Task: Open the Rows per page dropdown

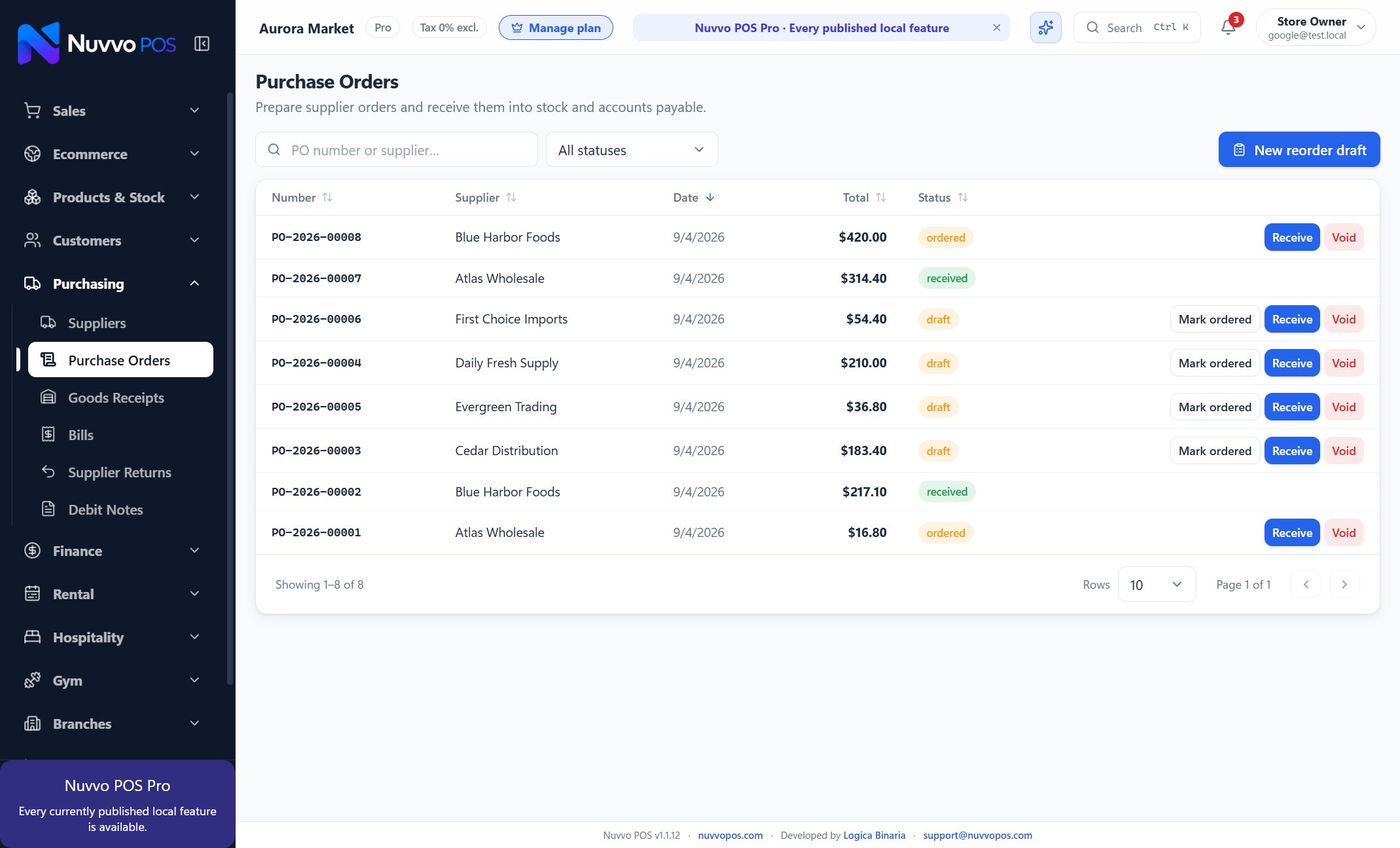Action: point(1157,584)
